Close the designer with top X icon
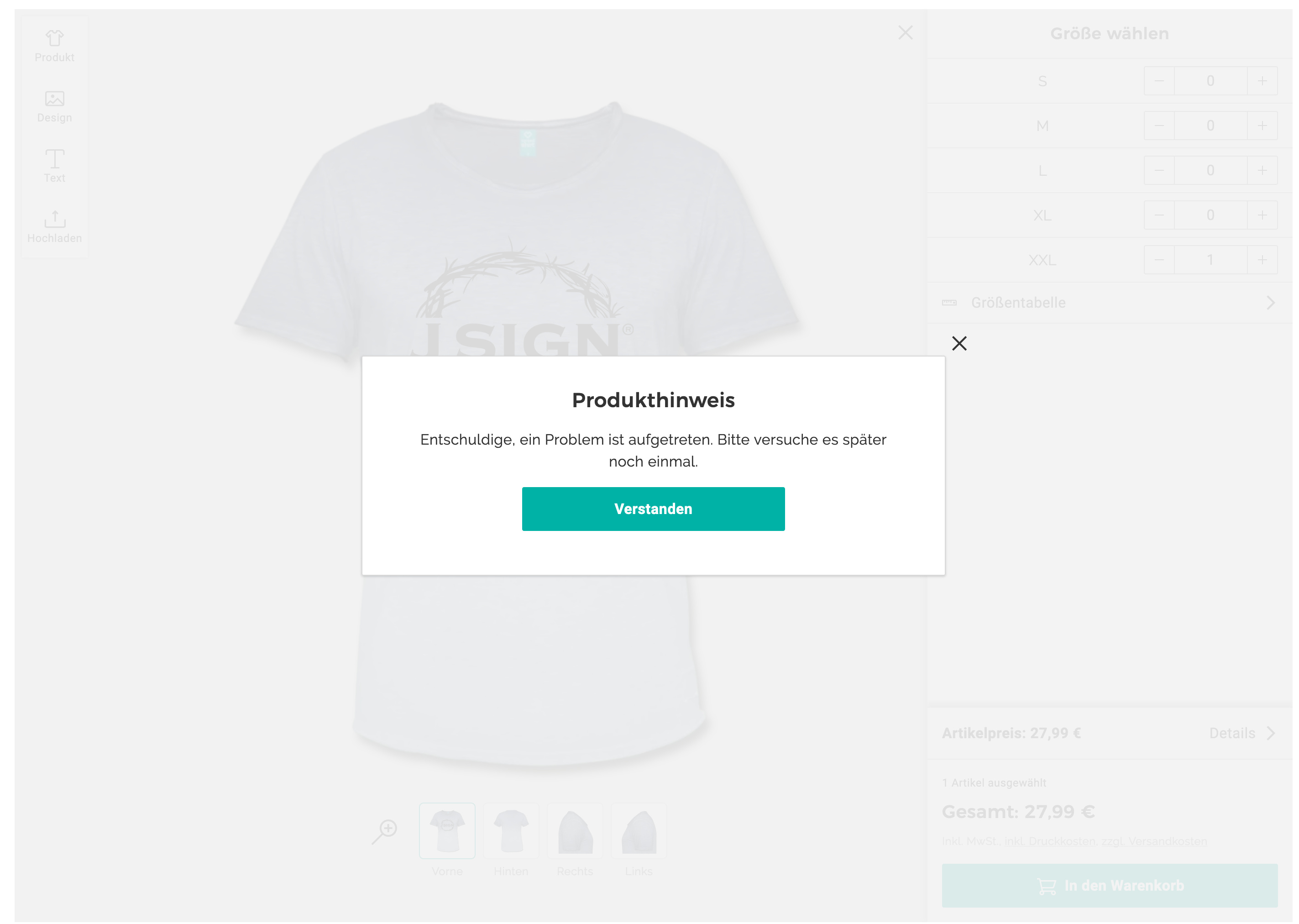 pyautogui.click(x=905, y=32)
